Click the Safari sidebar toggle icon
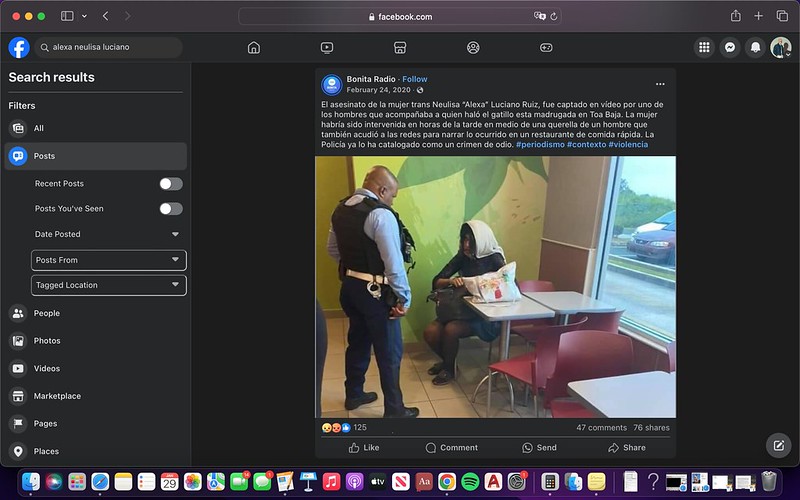This screenshot has height=500, width=800. [67, 16]
